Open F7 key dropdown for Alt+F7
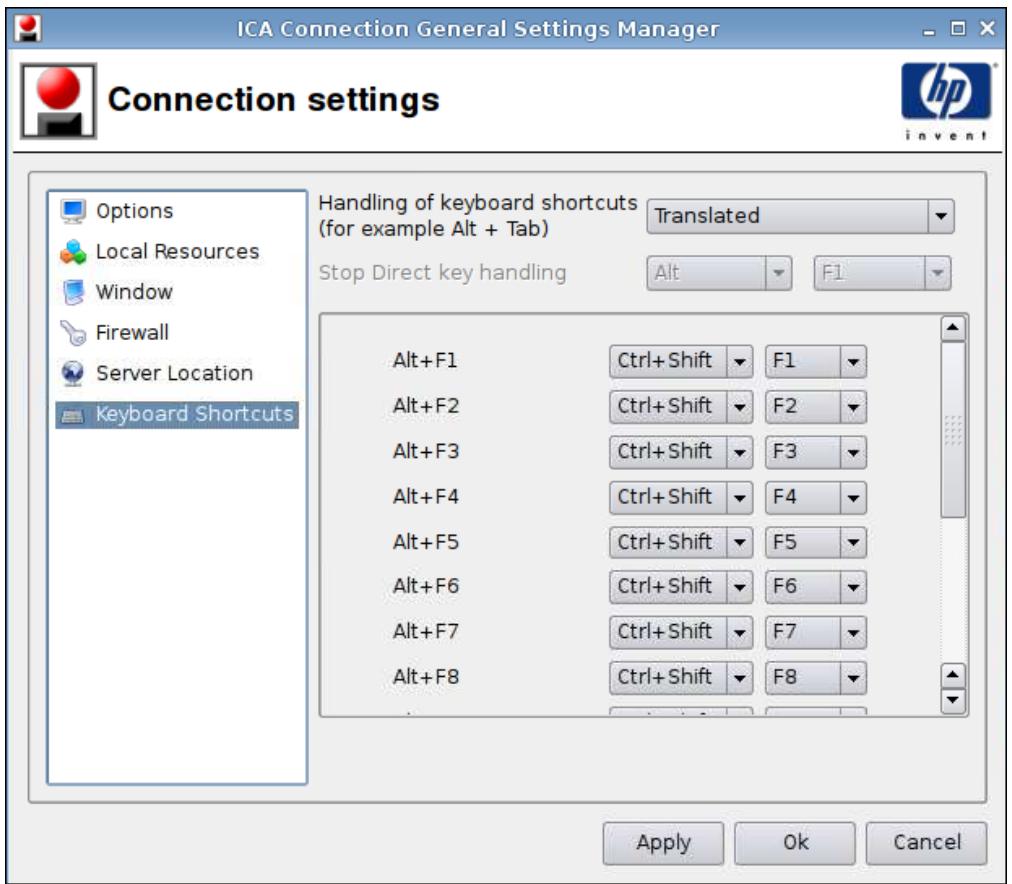This screenshot has height=884, width=1012. 816,632
